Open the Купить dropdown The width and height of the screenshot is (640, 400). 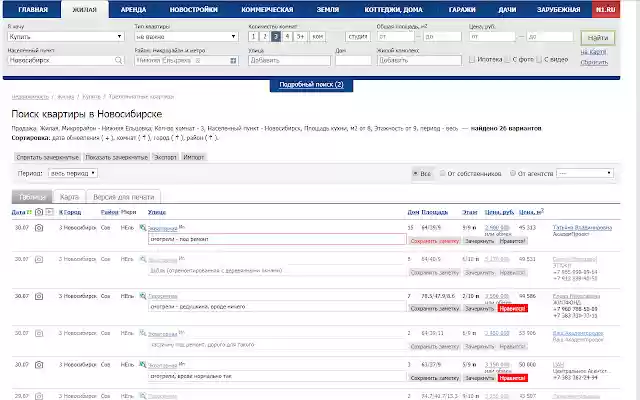[x=66, y=36]
